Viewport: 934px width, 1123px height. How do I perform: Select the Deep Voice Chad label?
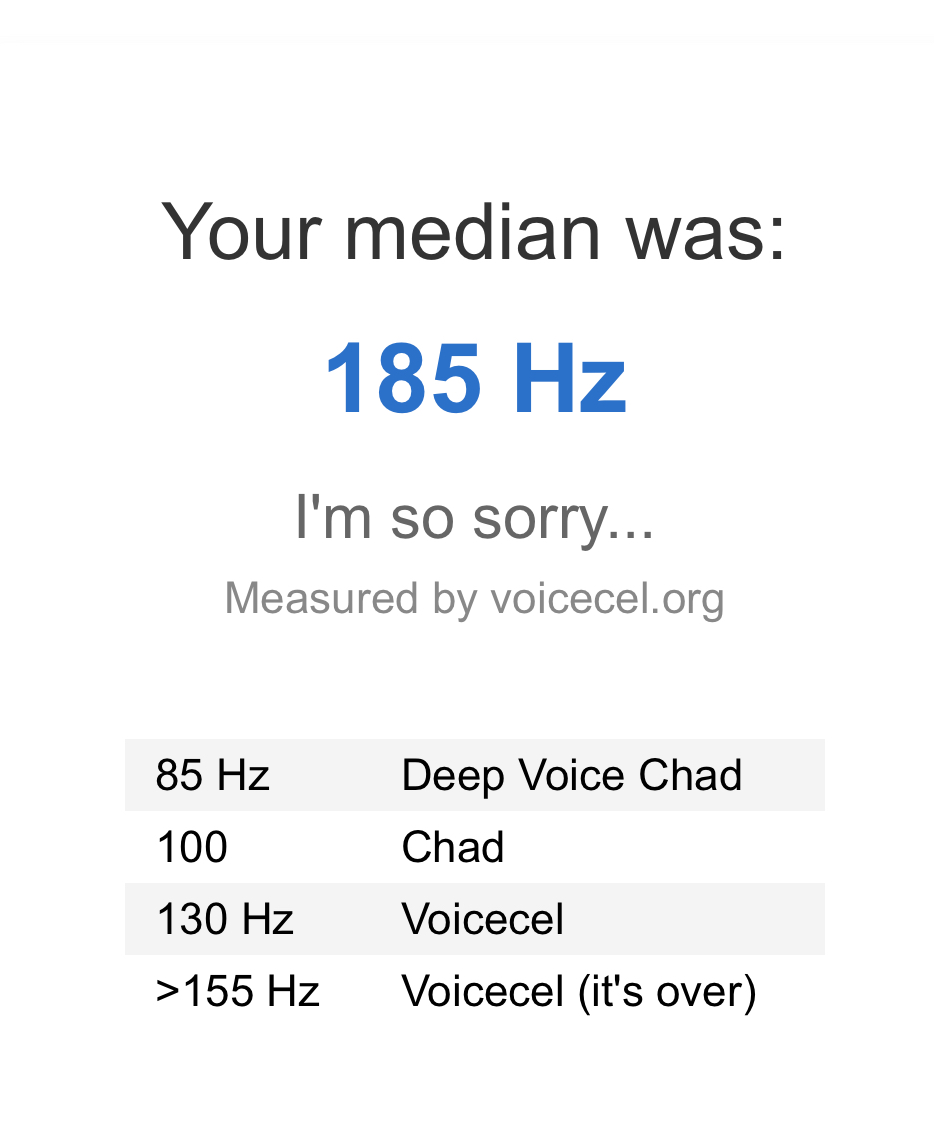[x=572, y=776]
